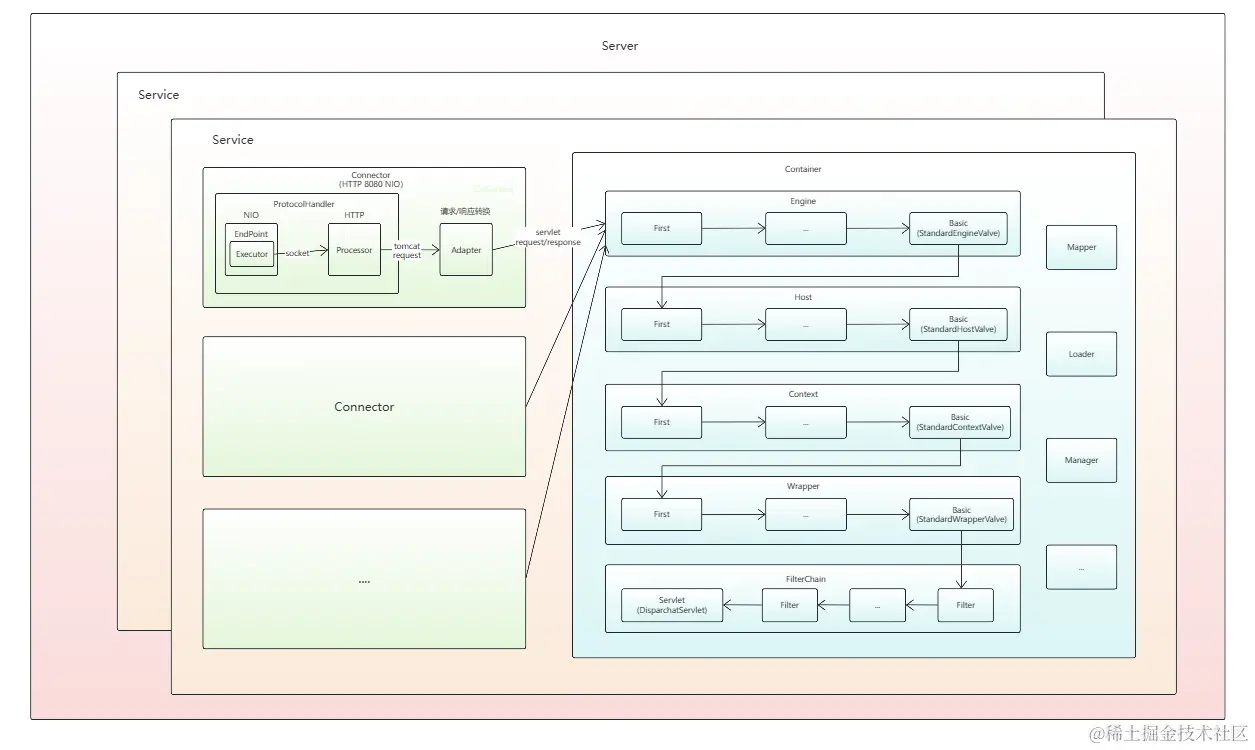Select the First box in Wrapper
The width and height of the screenshot is (1255, 750).
(662, 514)
